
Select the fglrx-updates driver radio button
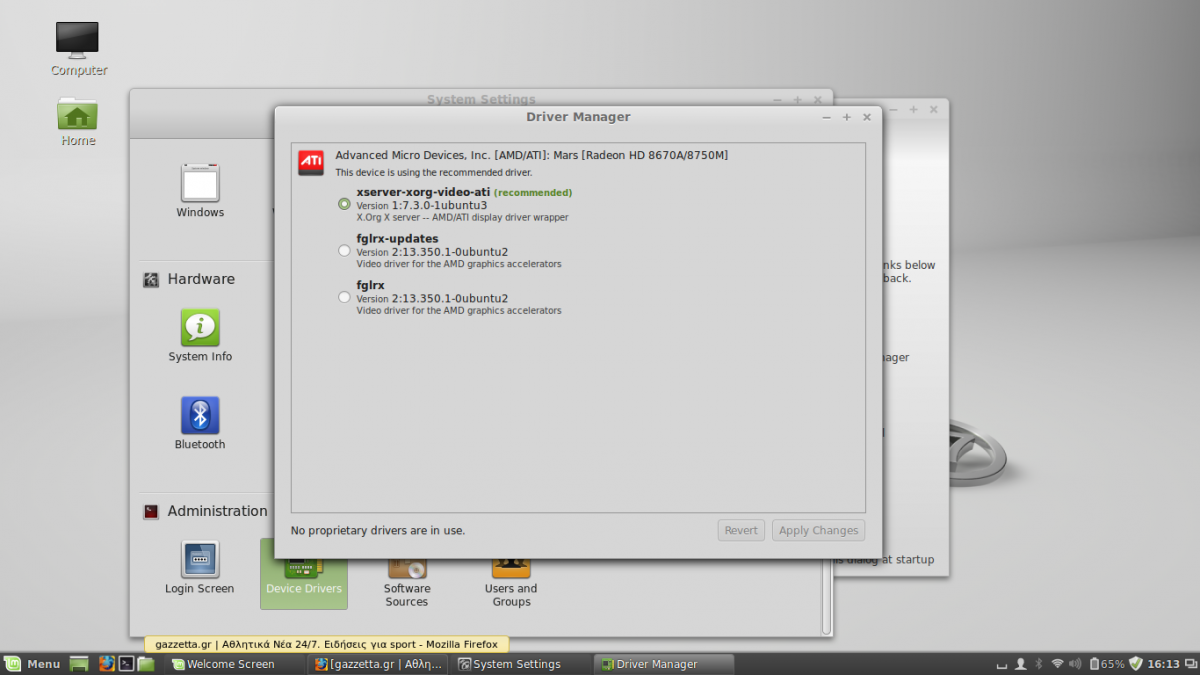pos(345,251)
